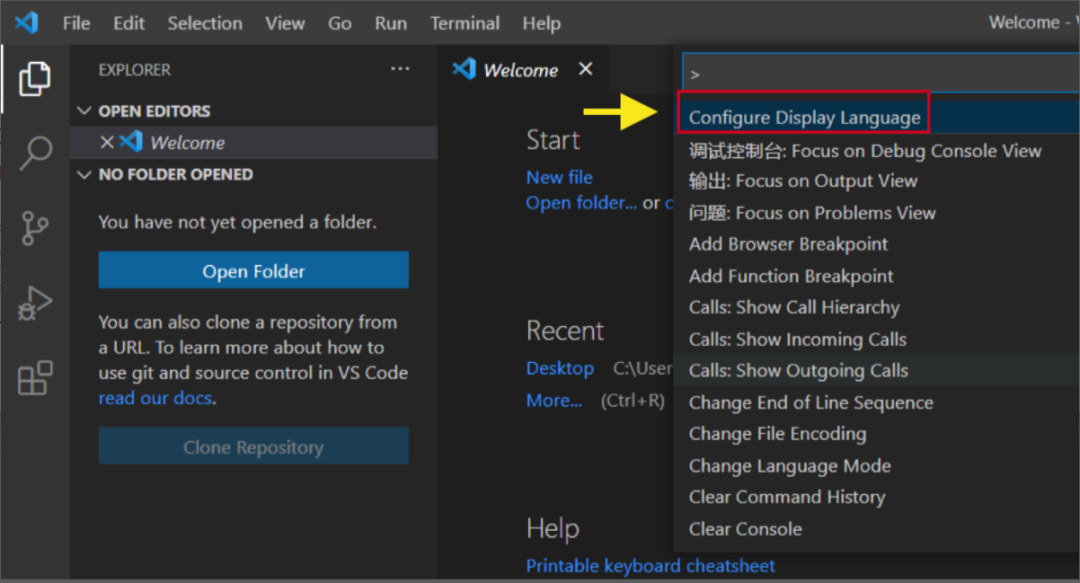The width and height of the screenshot is (1080, 583).
Task: Select Add Browser Breakpoint command
Action: [x=876, y=244]
